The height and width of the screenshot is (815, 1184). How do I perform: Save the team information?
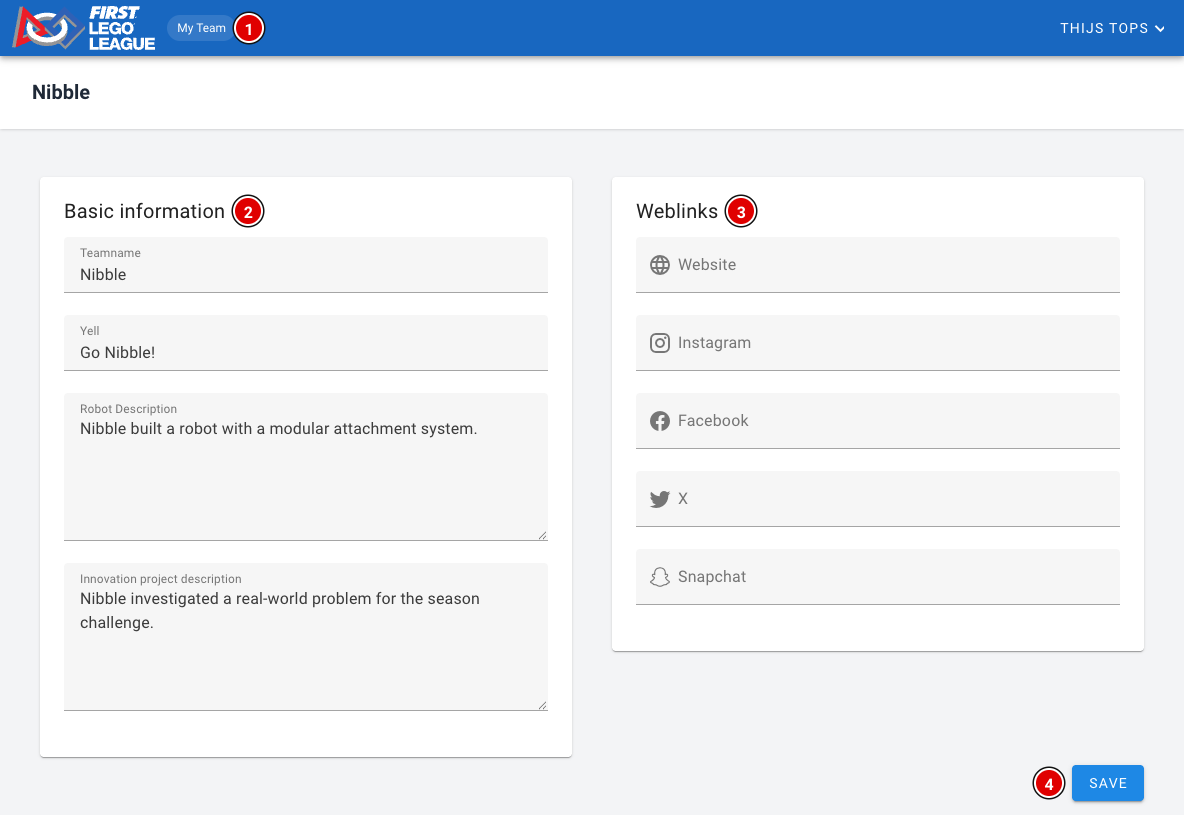1108,783
